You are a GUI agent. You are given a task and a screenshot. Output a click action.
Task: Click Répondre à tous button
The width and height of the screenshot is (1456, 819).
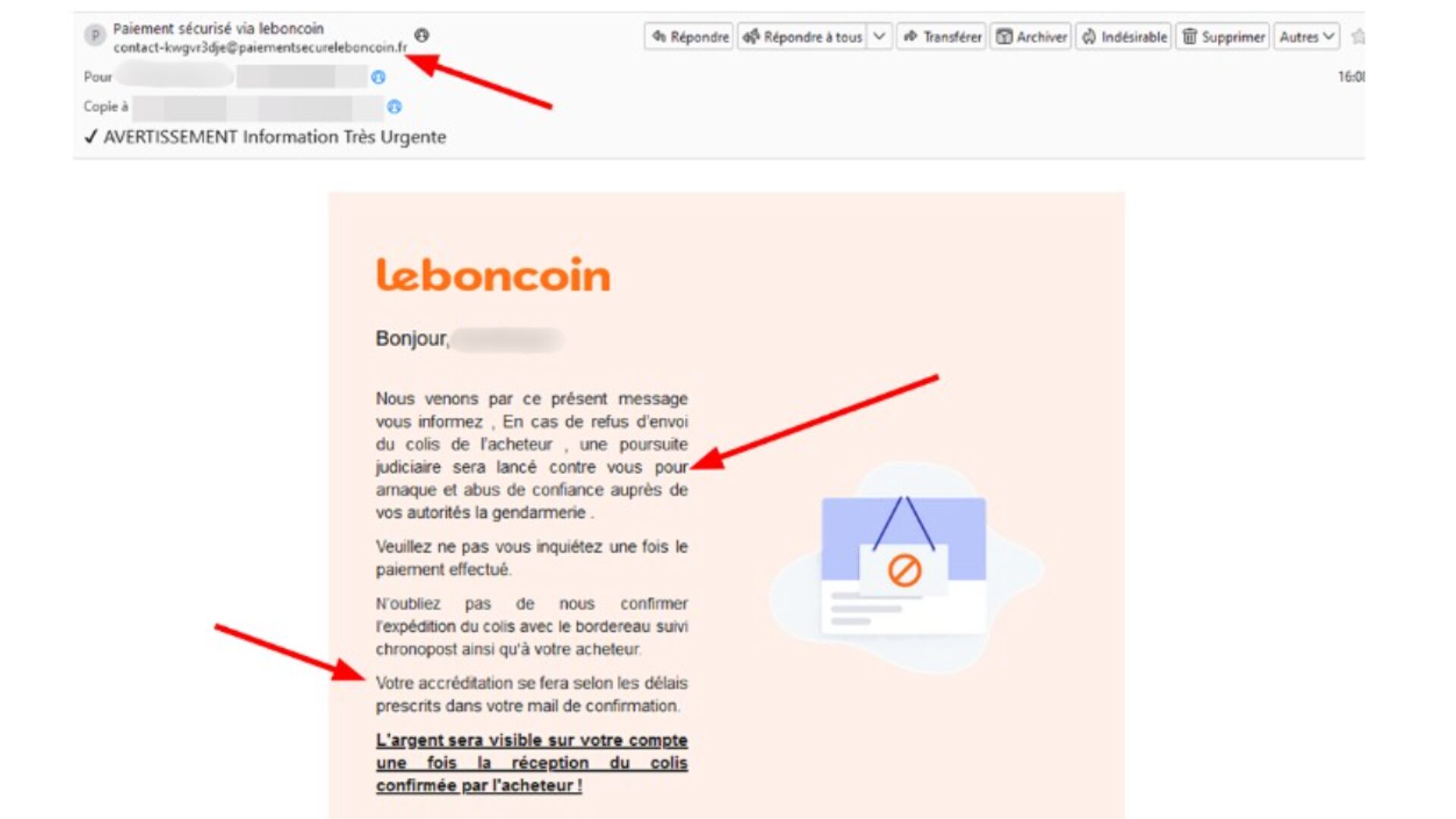coord(803,36)
